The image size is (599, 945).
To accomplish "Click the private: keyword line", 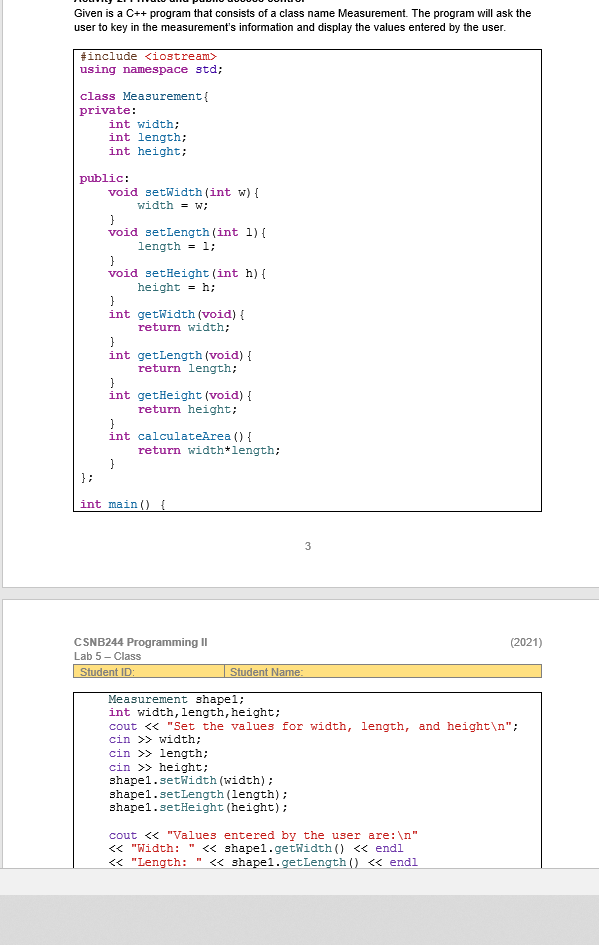I will [x=108, y=110].
